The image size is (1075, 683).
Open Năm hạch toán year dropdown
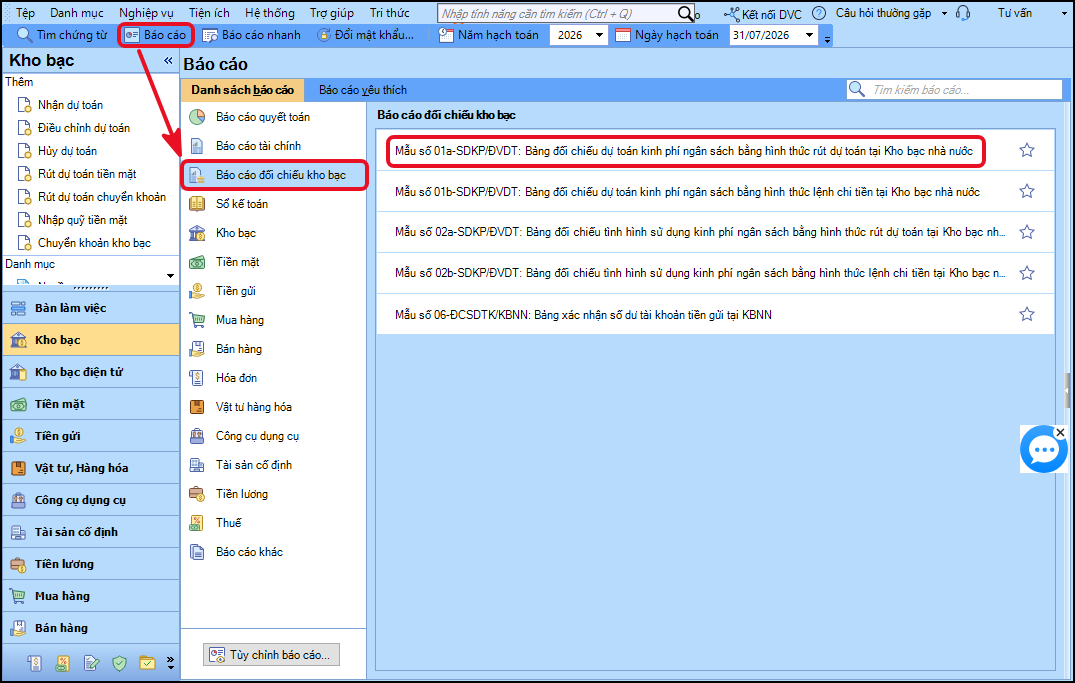[x=599, y=35]
